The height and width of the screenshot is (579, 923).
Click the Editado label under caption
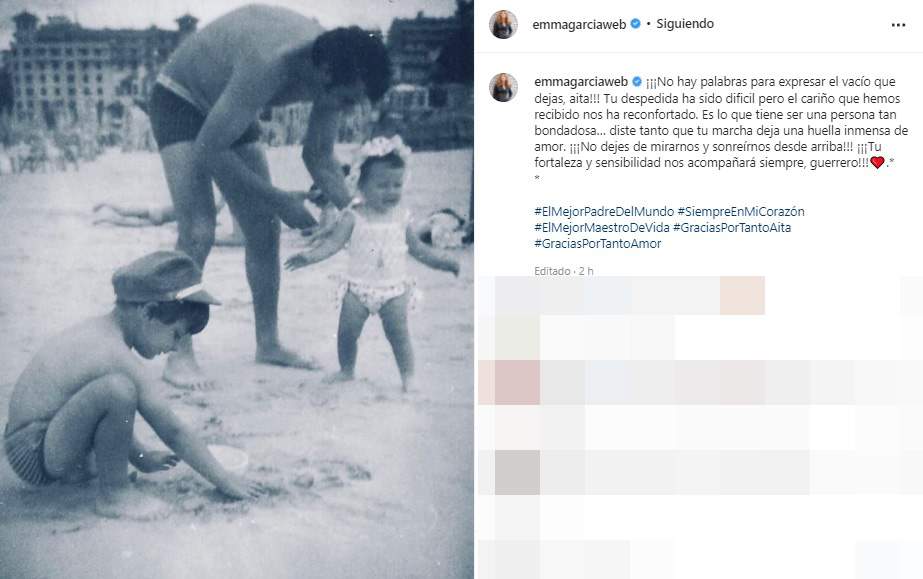pos(552,271)
